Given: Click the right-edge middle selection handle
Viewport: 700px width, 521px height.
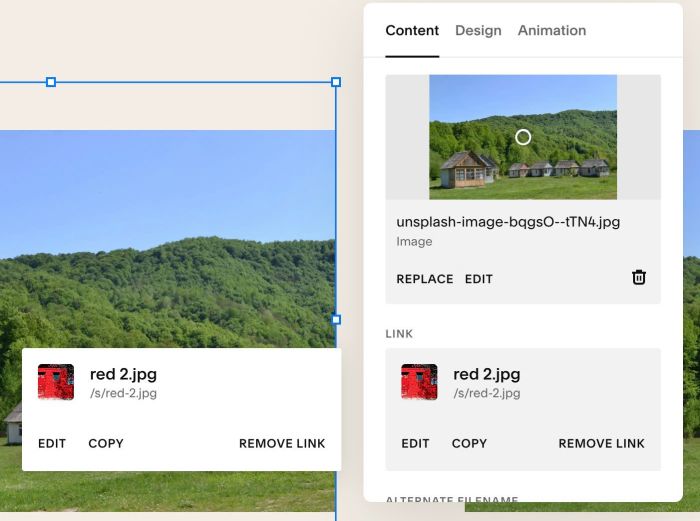Looking at the screenshot, I should (336, 320).
